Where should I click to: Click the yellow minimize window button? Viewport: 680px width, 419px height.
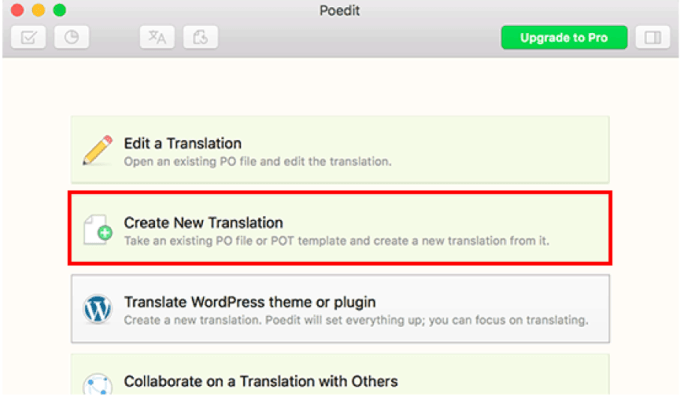[x=39, y=10]
